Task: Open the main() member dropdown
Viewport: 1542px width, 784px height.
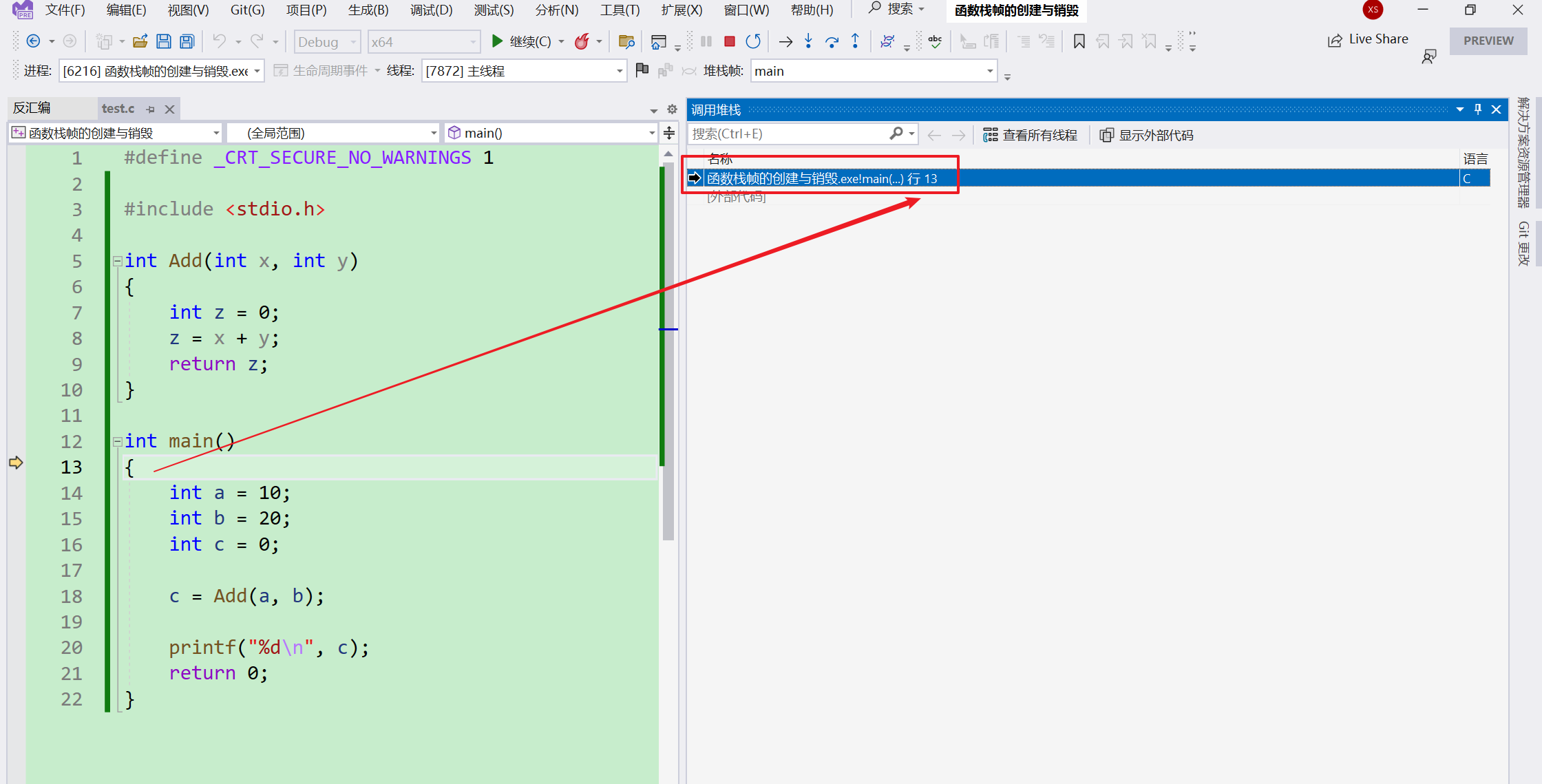Action: tap(551, 133)
